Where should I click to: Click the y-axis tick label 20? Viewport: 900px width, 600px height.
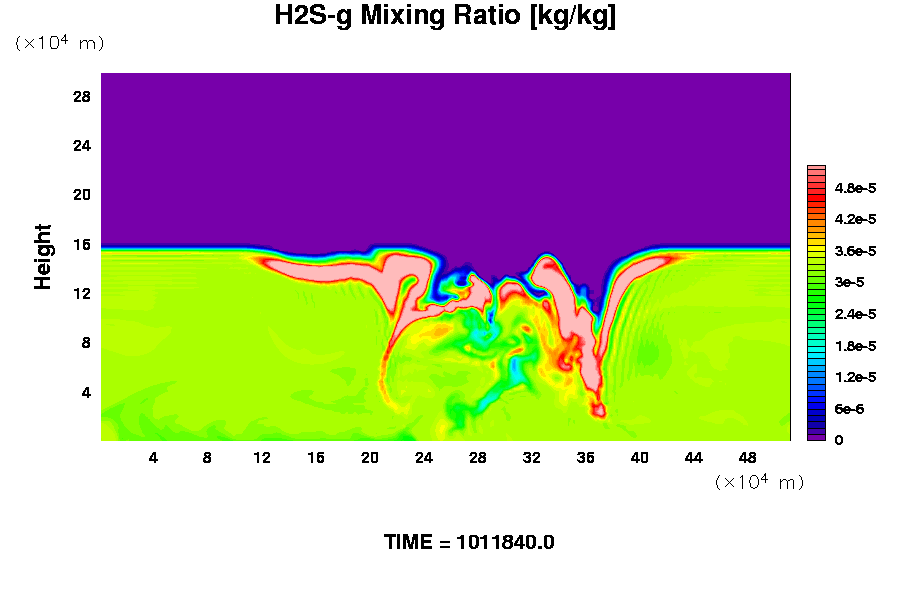pos(82,195)
